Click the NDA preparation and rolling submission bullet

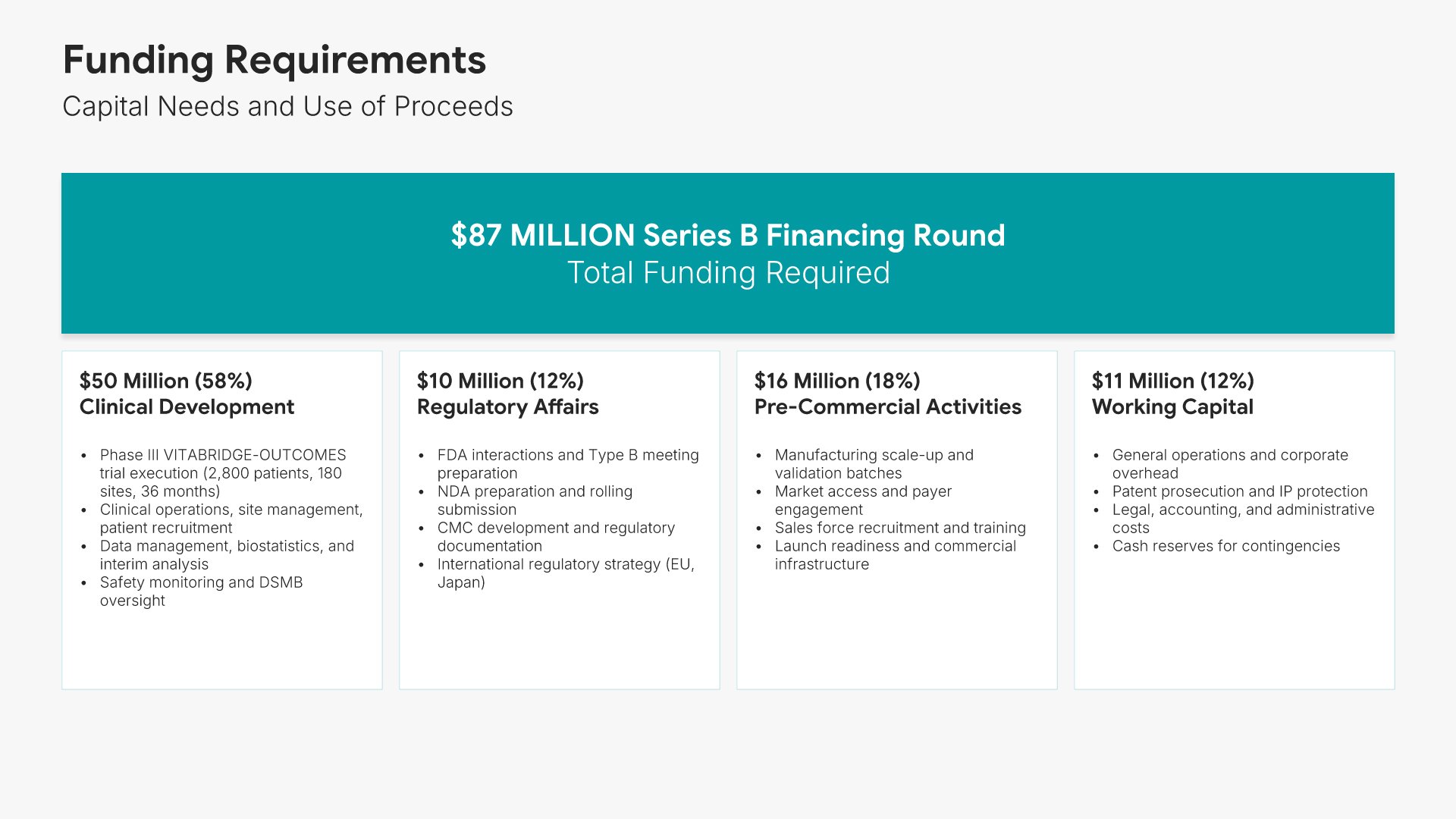[x=534, y=500]
